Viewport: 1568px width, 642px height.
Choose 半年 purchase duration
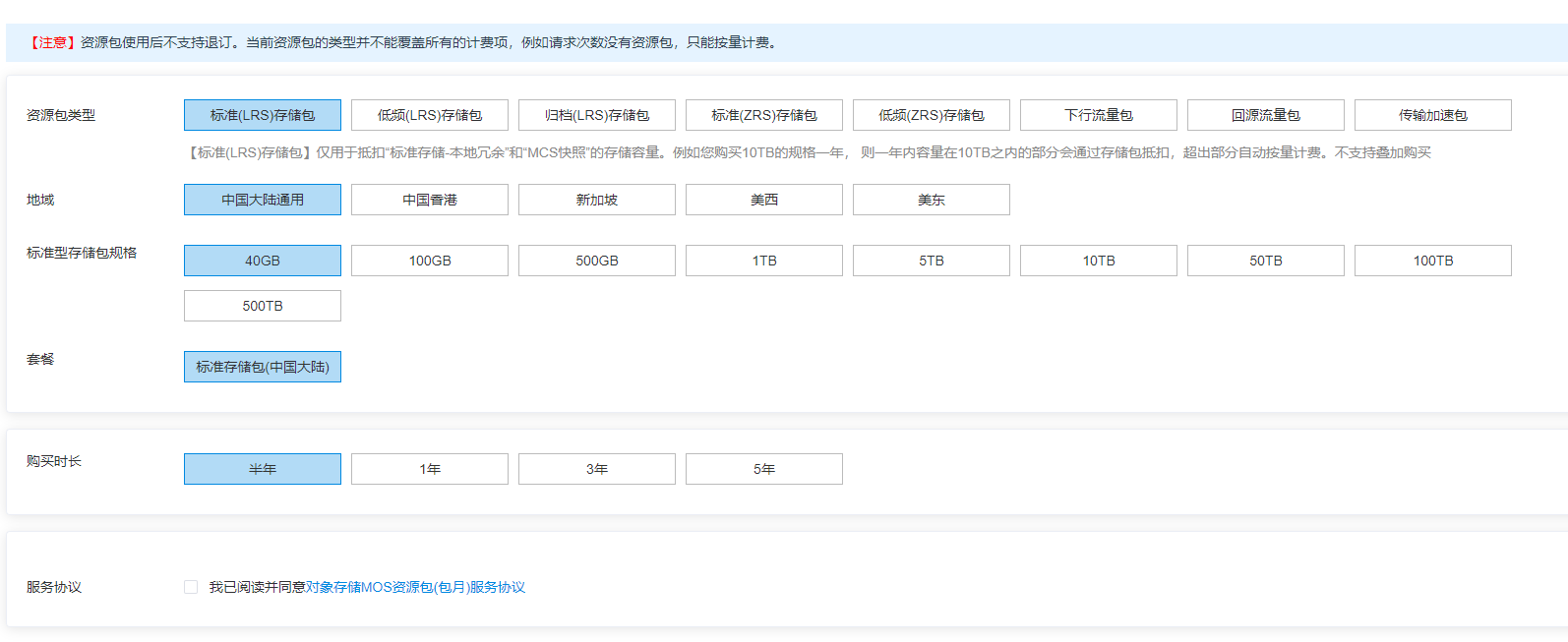(263, 469)
